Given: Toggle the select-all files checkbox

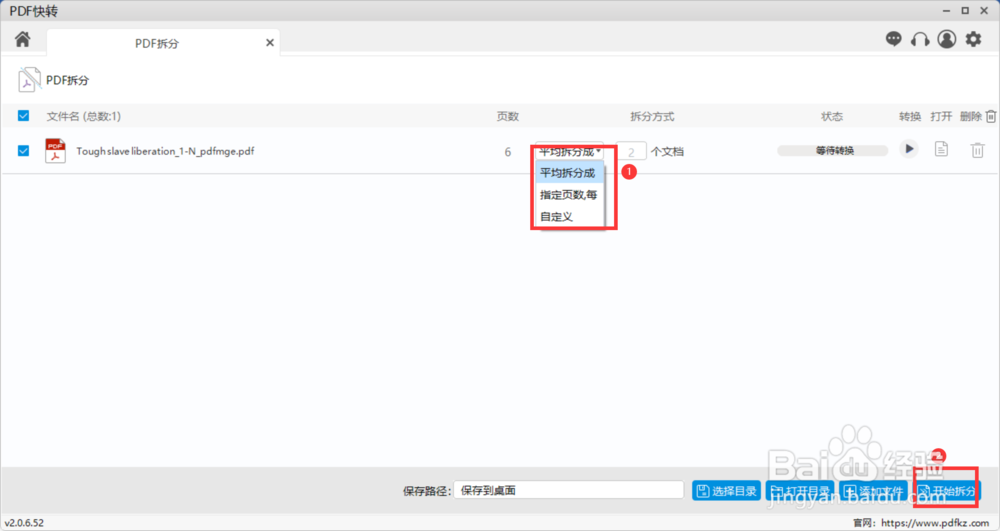Looking at the screenshot, I should click(x=24, y=116).
